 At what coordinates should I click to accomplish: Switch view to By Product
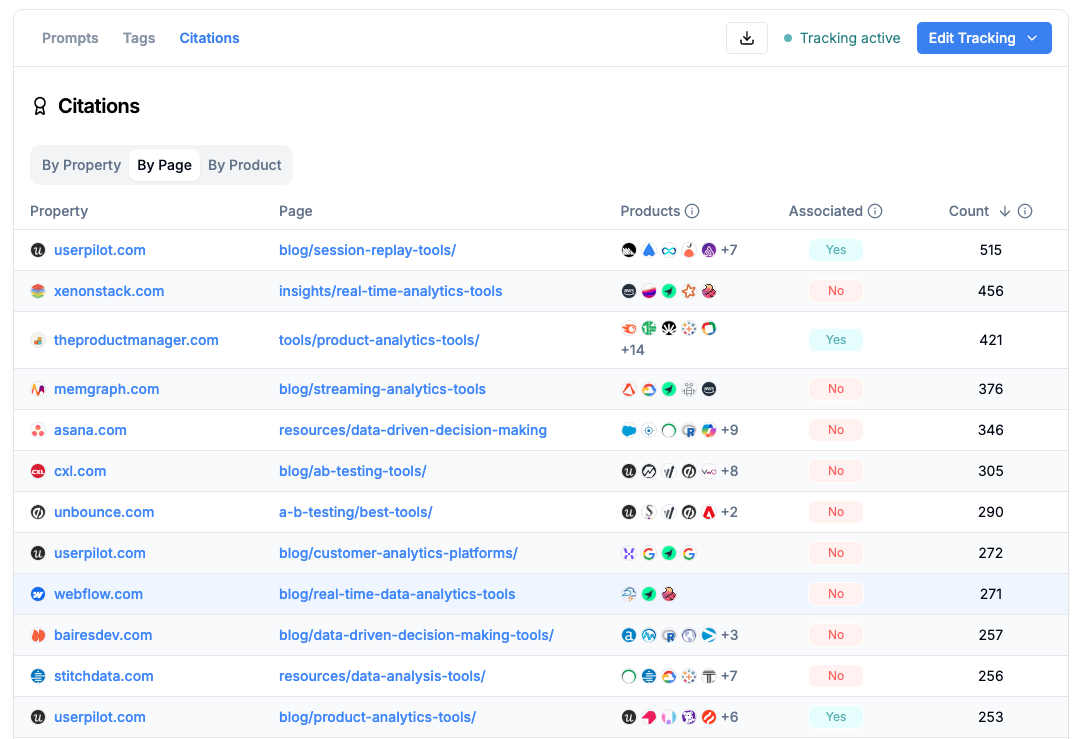pyautogui.click(x=245, y=165)
